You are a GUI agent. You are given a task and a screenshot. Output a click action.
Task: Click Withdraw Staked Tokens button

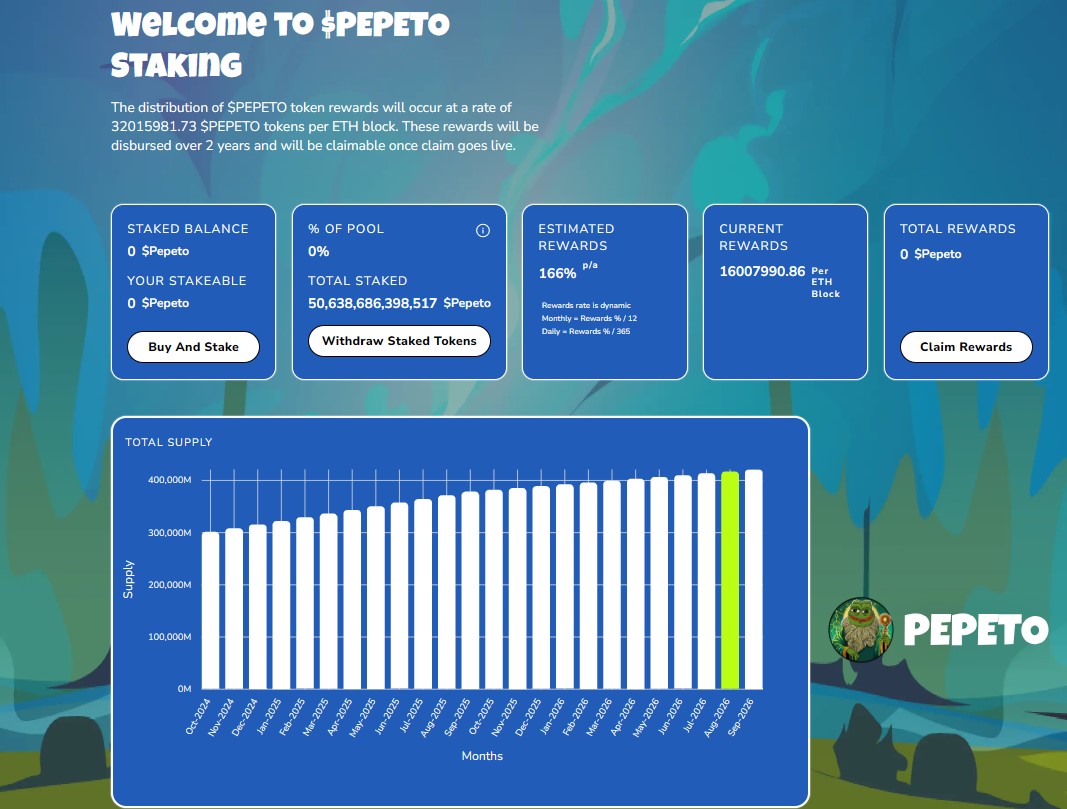[x=399, y=341]
